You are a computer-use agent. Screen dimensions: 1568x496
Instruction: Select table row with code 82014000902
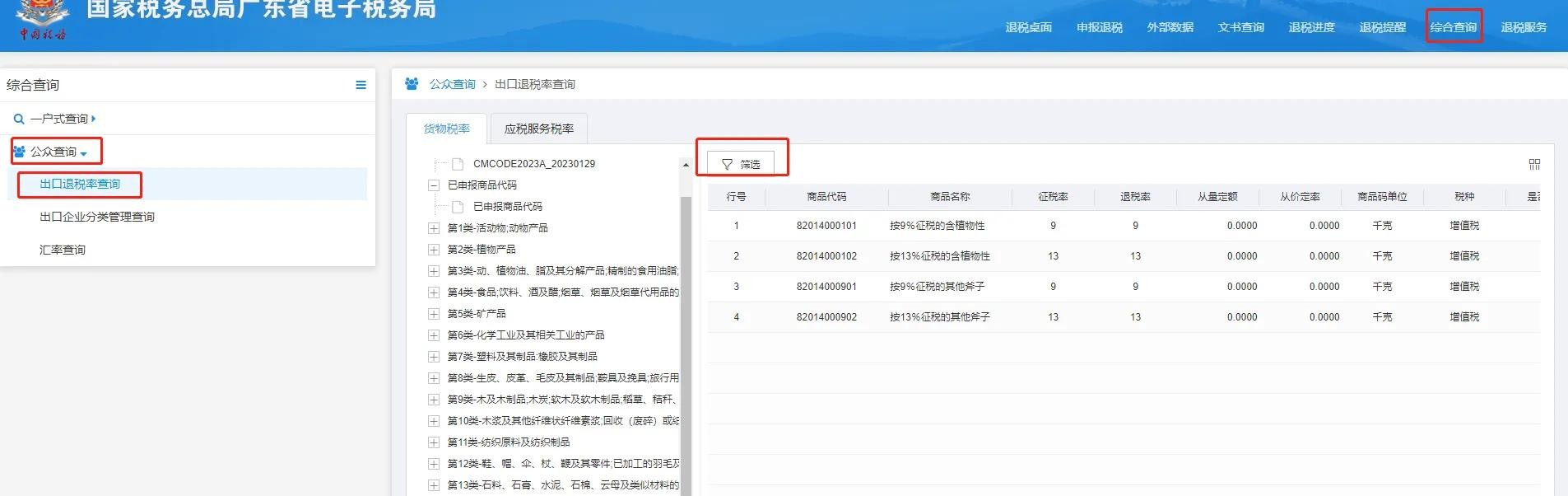[x=826, y=317]
